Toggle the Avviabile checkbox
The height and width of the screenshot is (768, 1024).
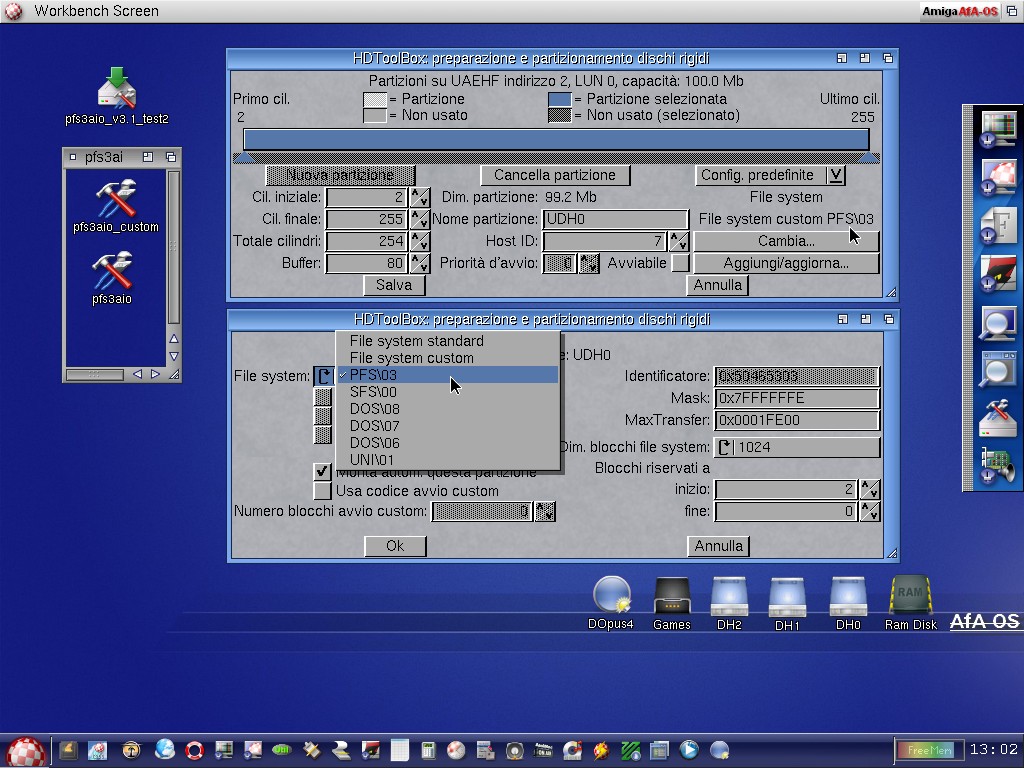pyautogui.click(x=680, y=263)
